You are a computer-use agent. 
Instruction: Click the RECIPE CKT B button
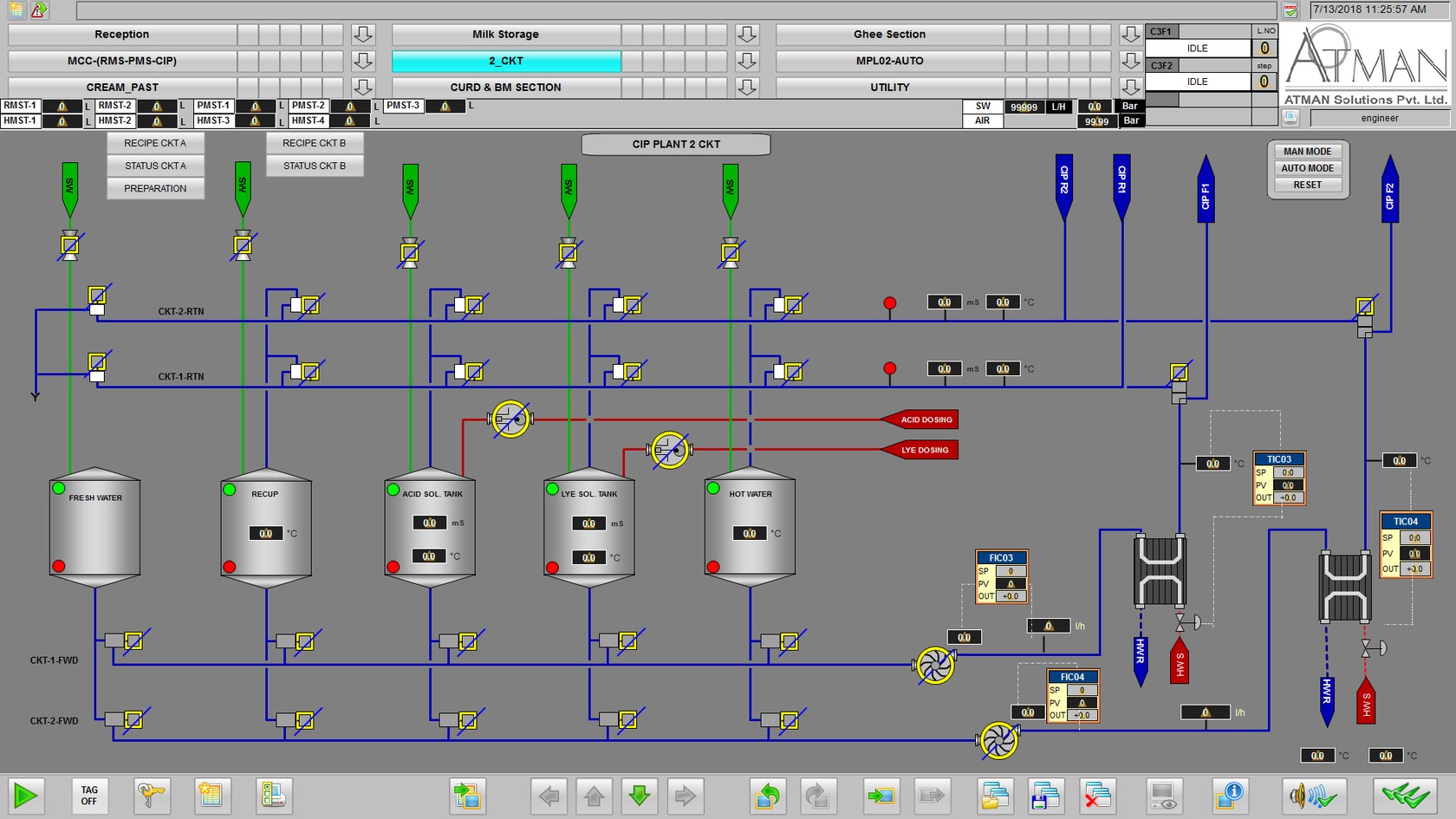tap(314, 143)
